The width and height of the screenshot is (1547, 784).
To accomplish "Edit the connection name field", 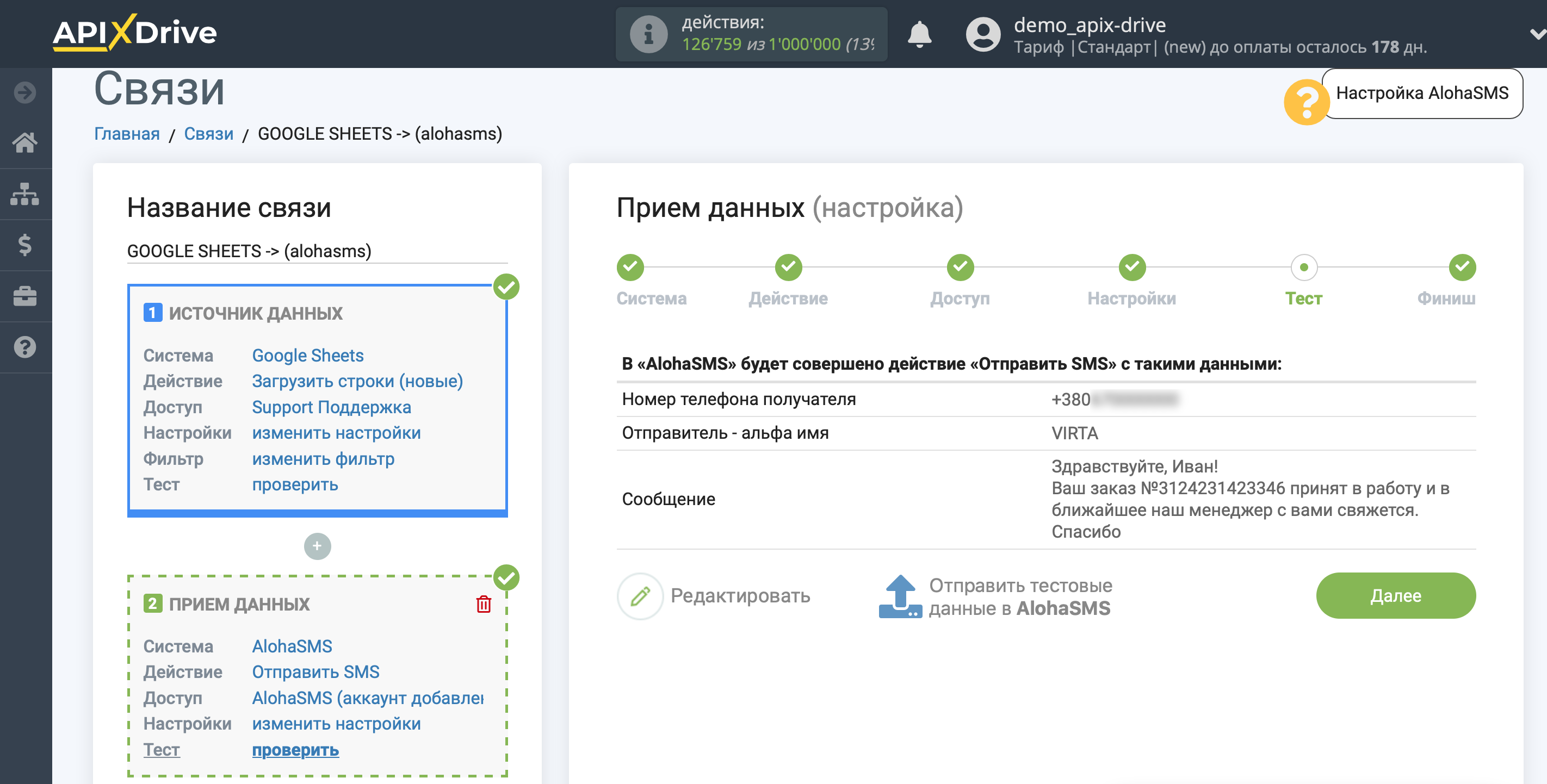I will [x=317, y=251].
